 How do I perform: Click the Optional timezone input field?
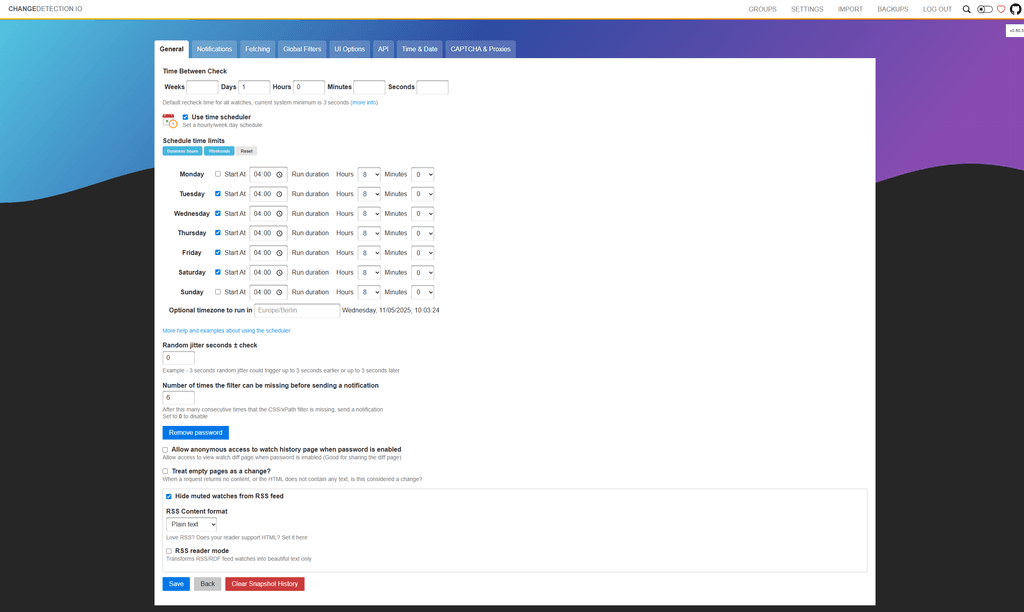(296, 310)
